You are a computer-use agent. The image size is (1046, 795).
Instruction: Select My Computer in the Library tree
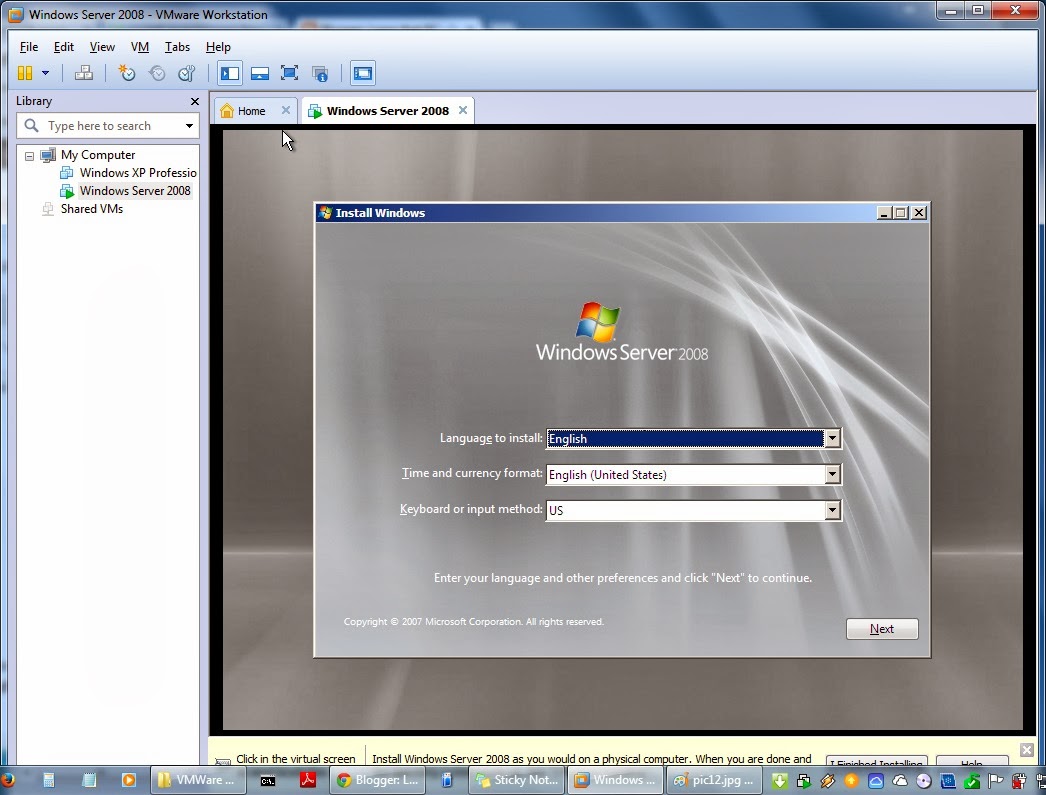98,155
